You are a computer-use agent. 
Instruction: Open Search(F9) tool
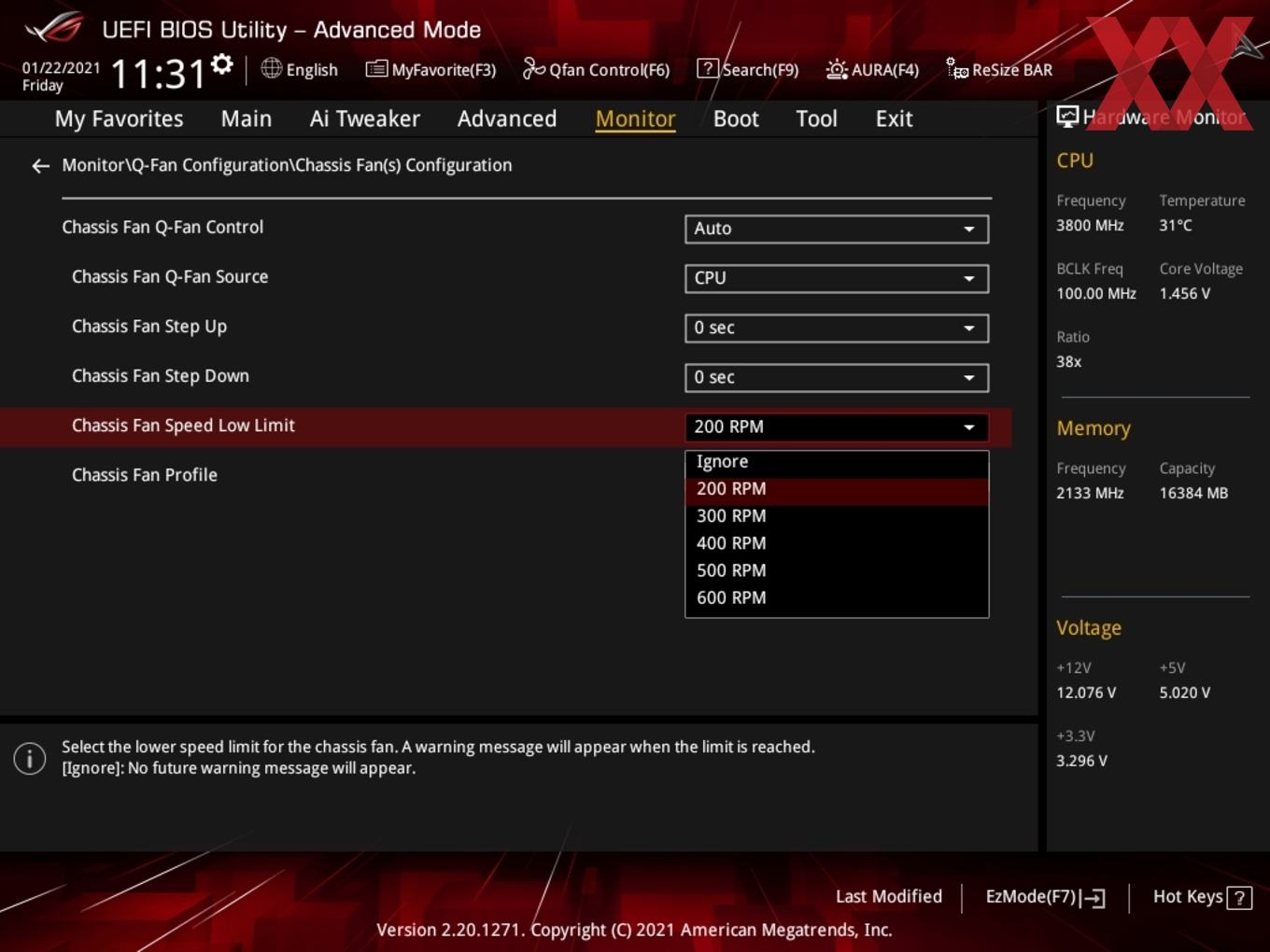(x=748, y=69)
